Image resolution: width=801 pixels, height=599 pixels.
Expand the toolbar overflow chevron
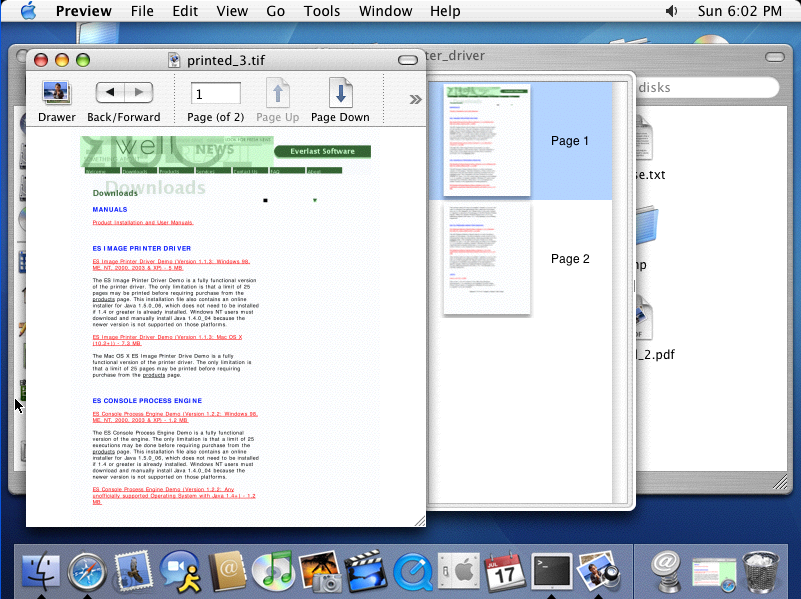coord(415,98)
